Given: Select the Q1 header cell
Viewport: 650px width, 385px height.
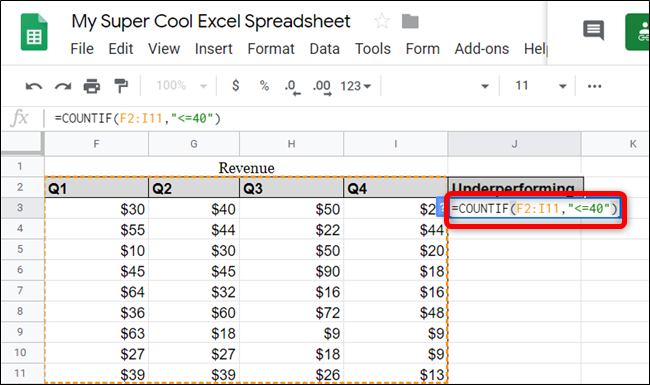Looking at the screenshot, I should 96,188.
